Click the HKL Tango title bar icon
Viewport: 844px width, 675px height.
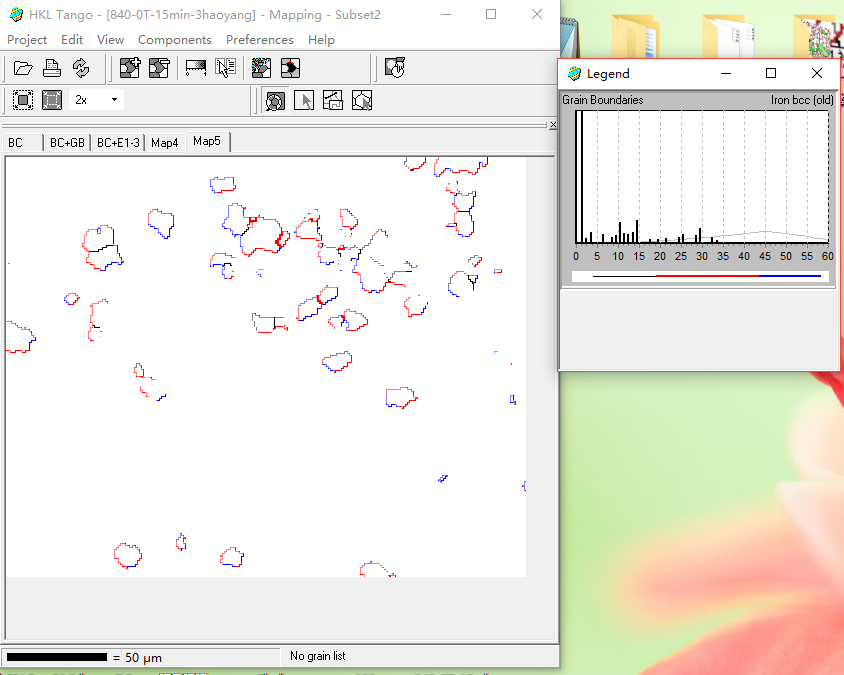(17, 15)
